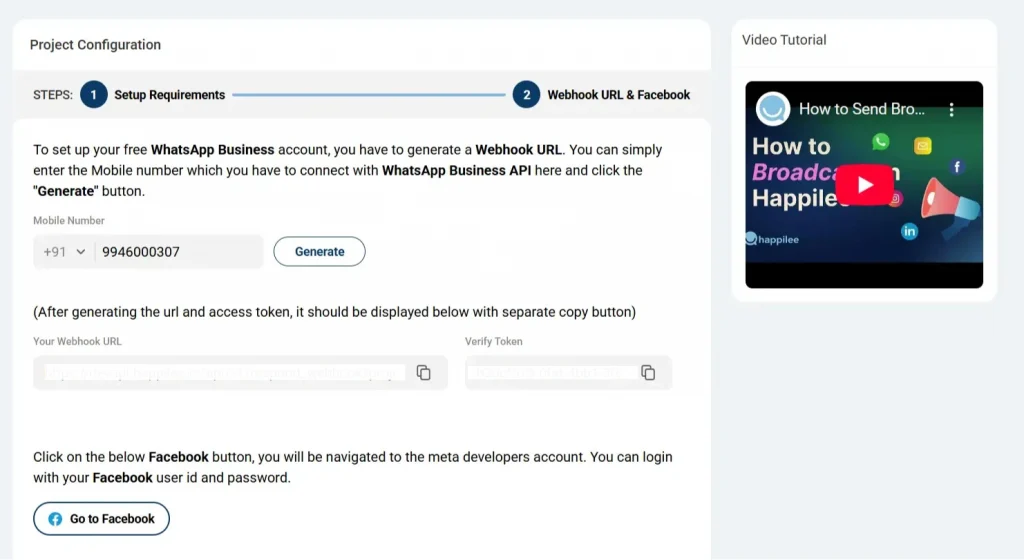This screenshot has height=560, width=1024.
Task: Click the happilee logo watermark in the video
Action: [774, 239]
